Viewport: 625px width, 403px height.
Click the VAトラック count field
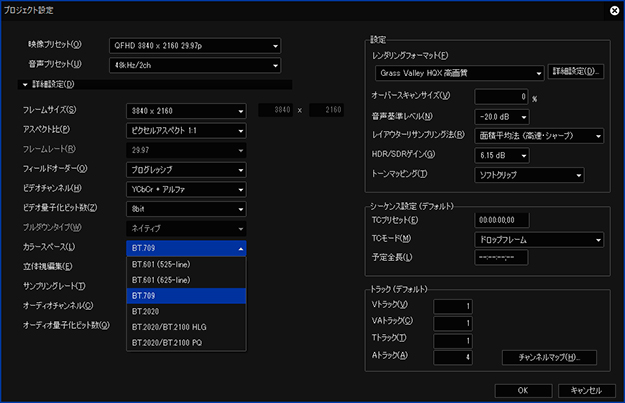453,323
